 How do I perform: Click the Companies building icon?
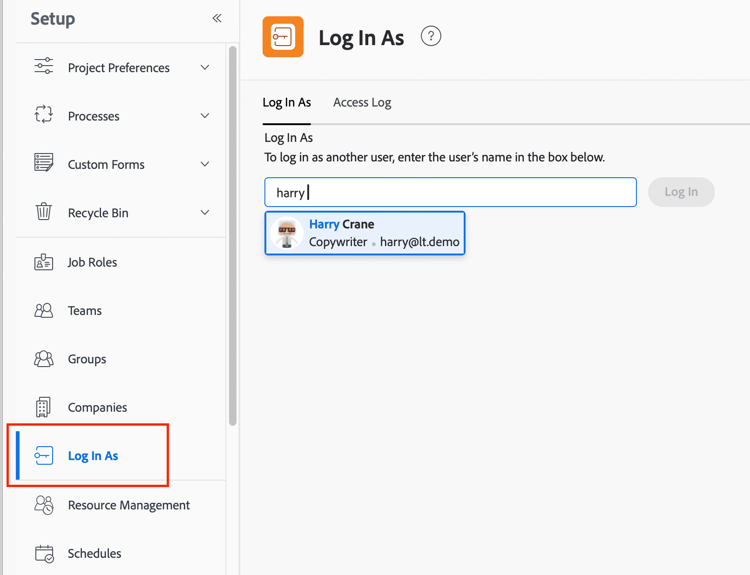pyautogui.click(x=44, y=407)
